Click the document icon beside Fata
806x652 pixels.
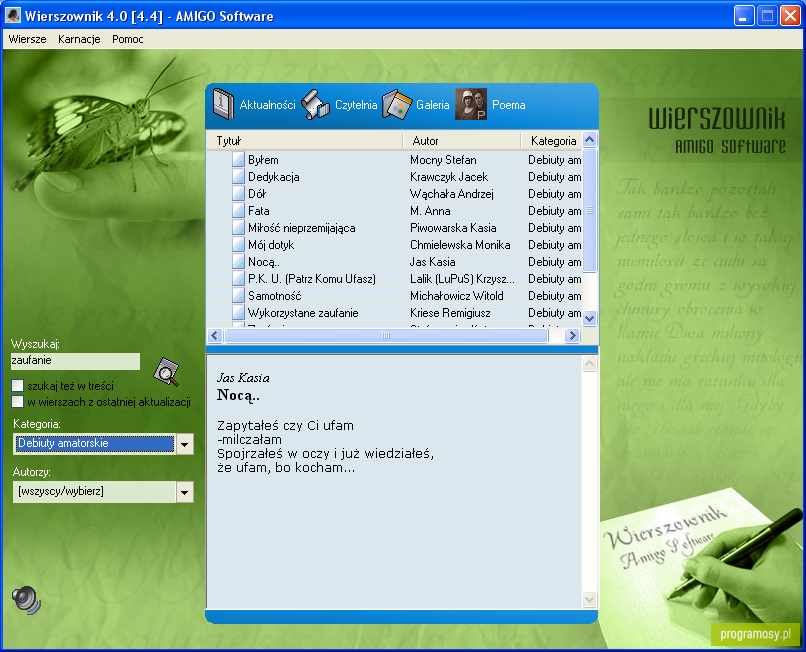pos(238,210)
